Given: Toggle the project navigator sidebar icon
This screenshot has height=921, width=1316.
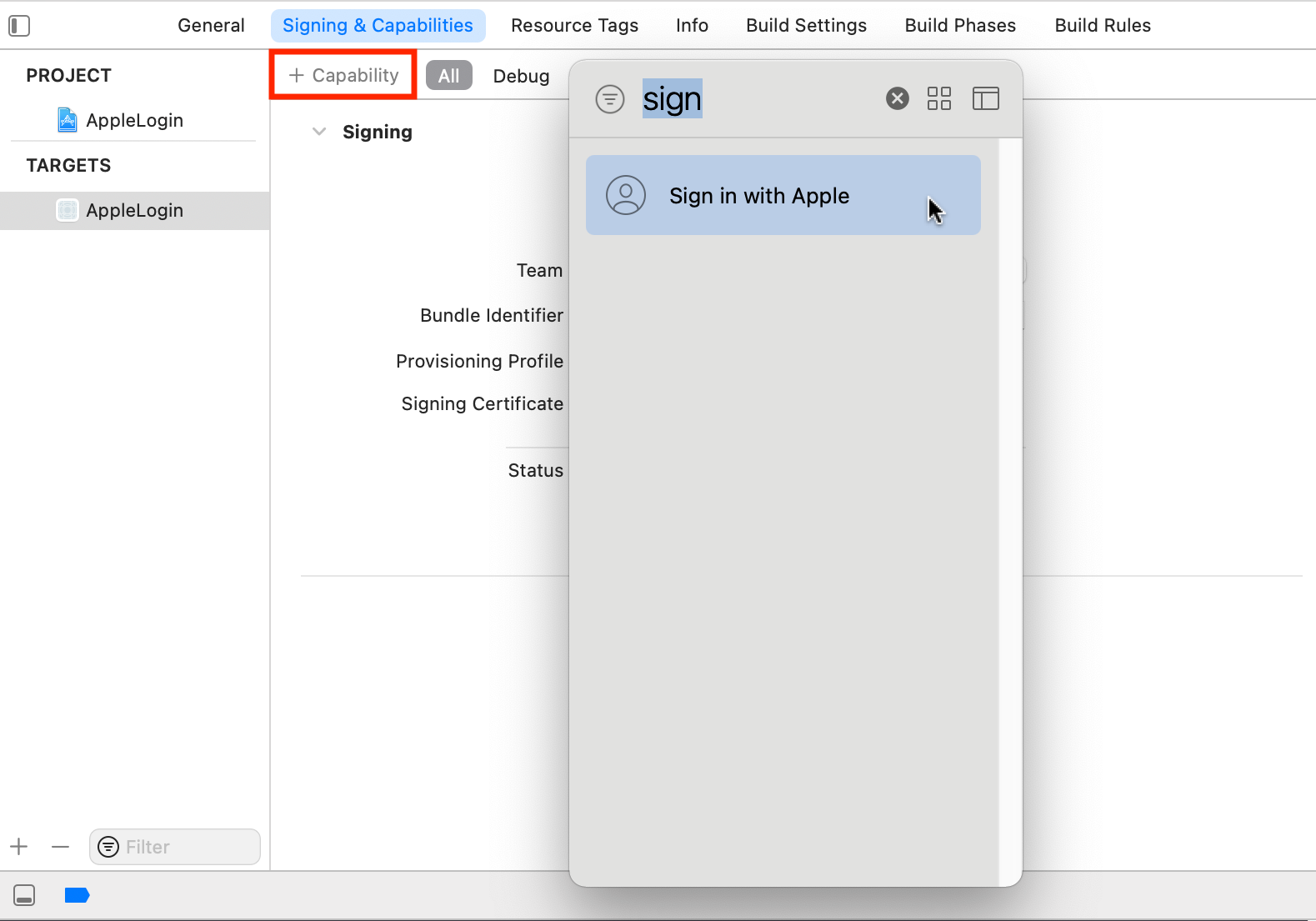Looking at the screenshot, I should [19, 26].
